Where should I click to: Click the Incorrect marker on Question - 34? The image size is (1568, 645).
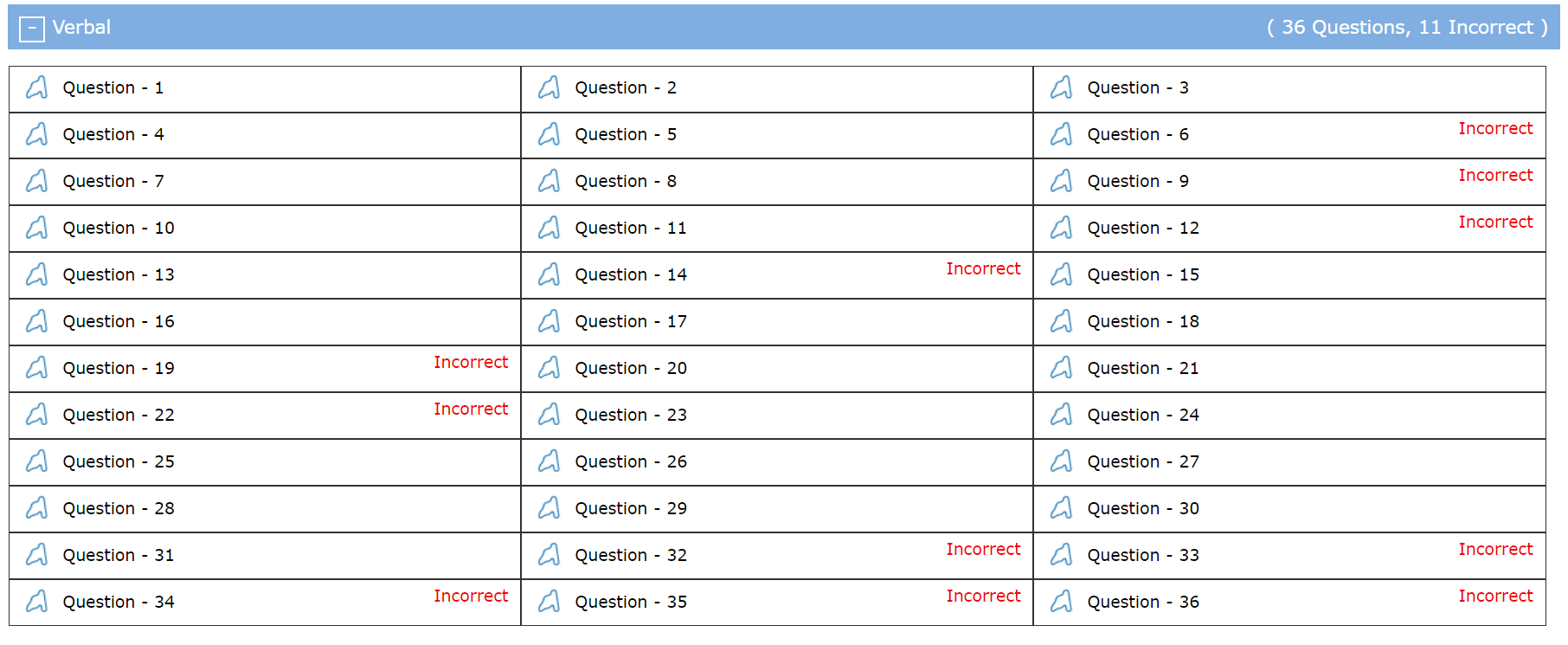[472, 596]
